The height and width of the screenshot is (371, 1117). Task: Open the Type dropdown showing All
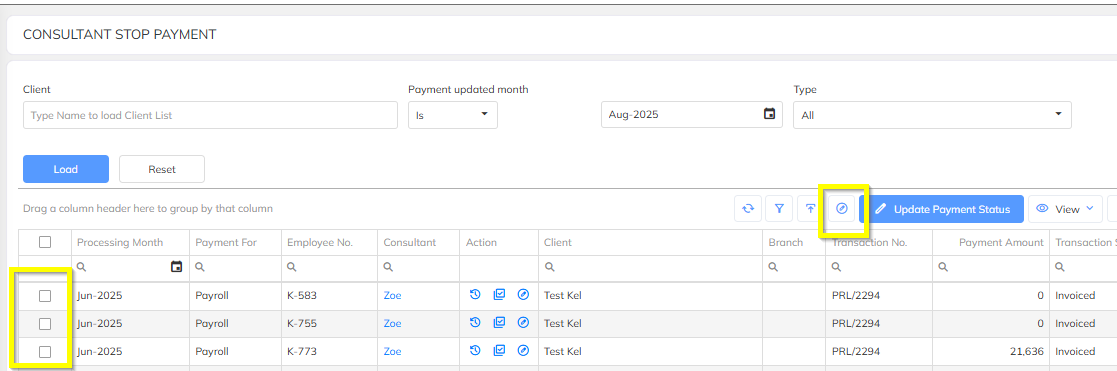(932, 115)
